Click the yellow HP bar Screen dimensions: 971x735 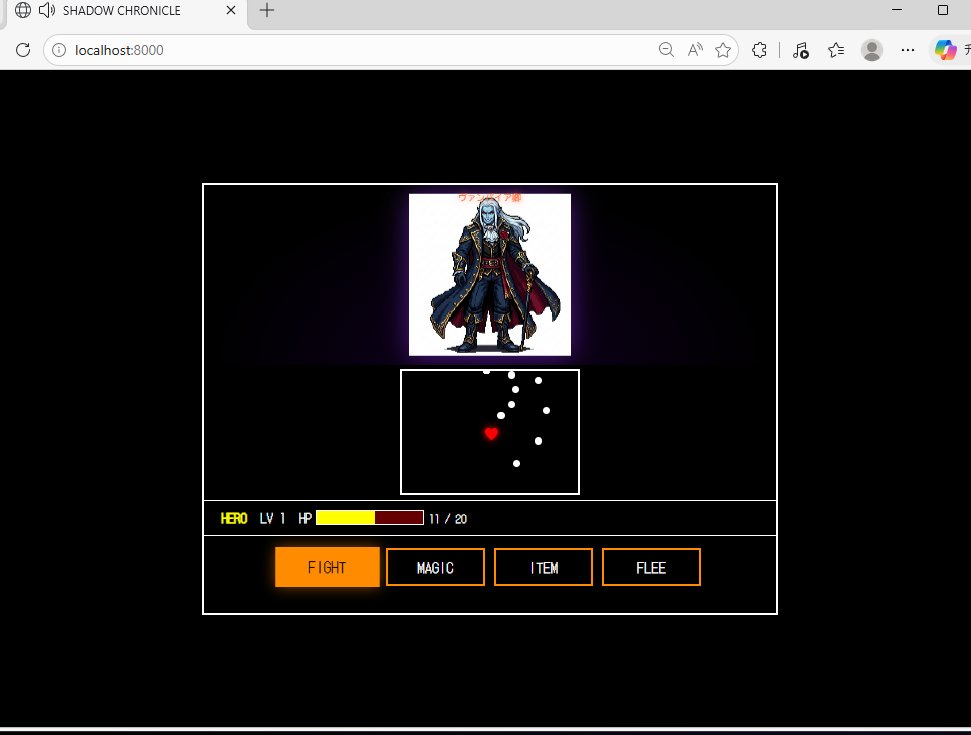point(370,518)
